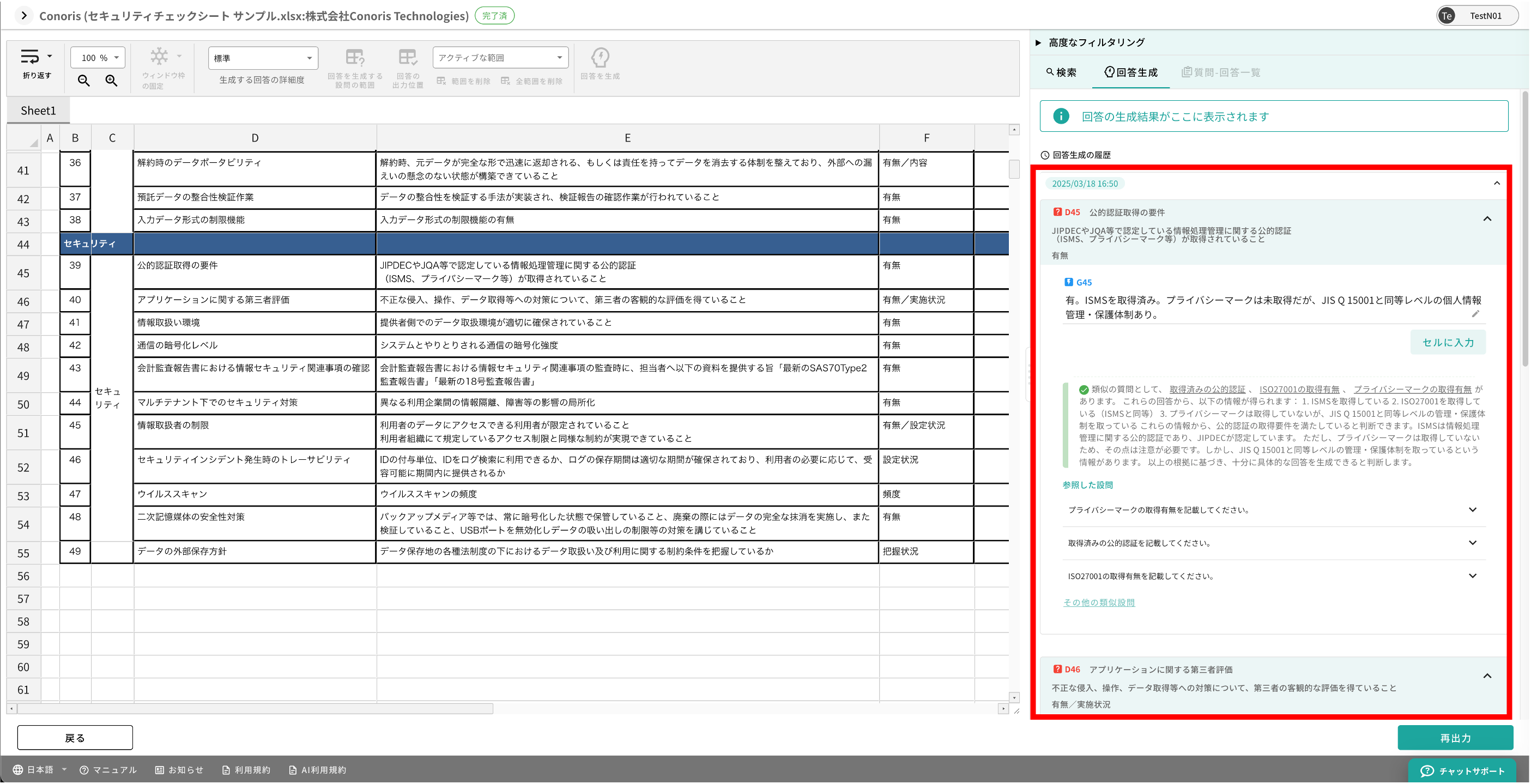
Task: Open the アクティブな範囲 range dropdown
Action: coord(500,58)
